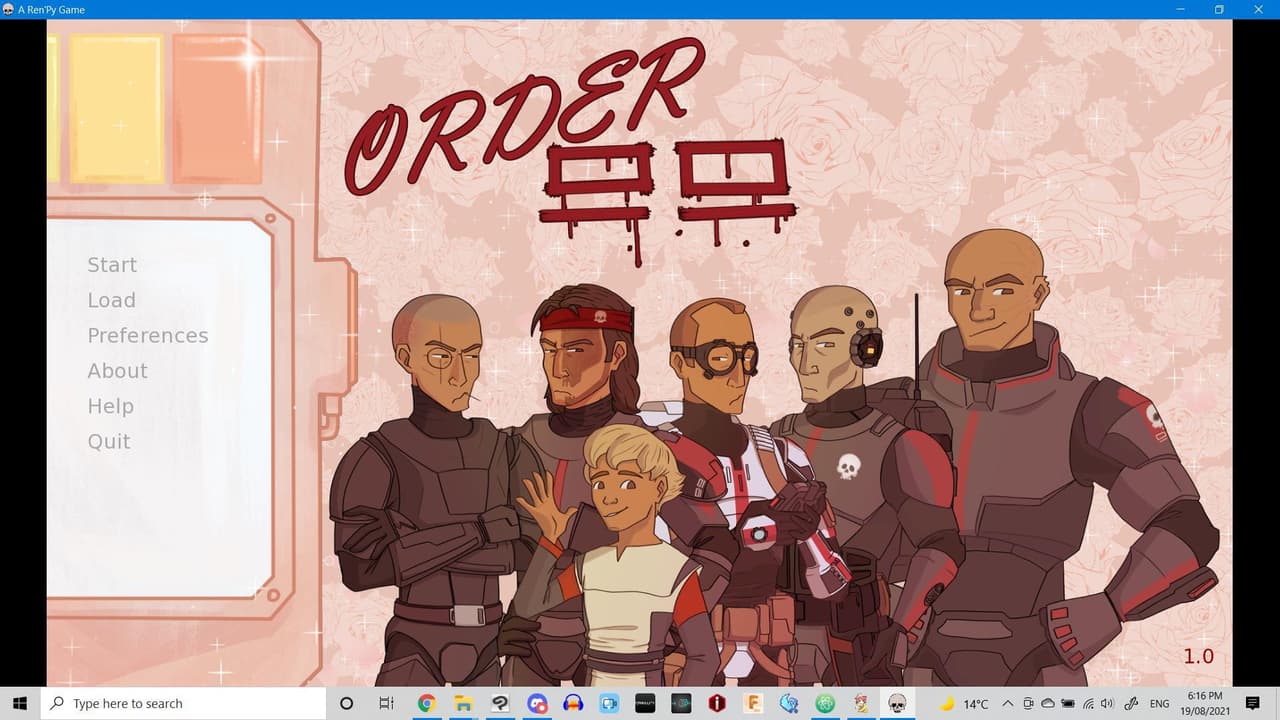Screen dimensions: 1280x720
Task: Quit the game from the main menu
Action: (109, 442)
